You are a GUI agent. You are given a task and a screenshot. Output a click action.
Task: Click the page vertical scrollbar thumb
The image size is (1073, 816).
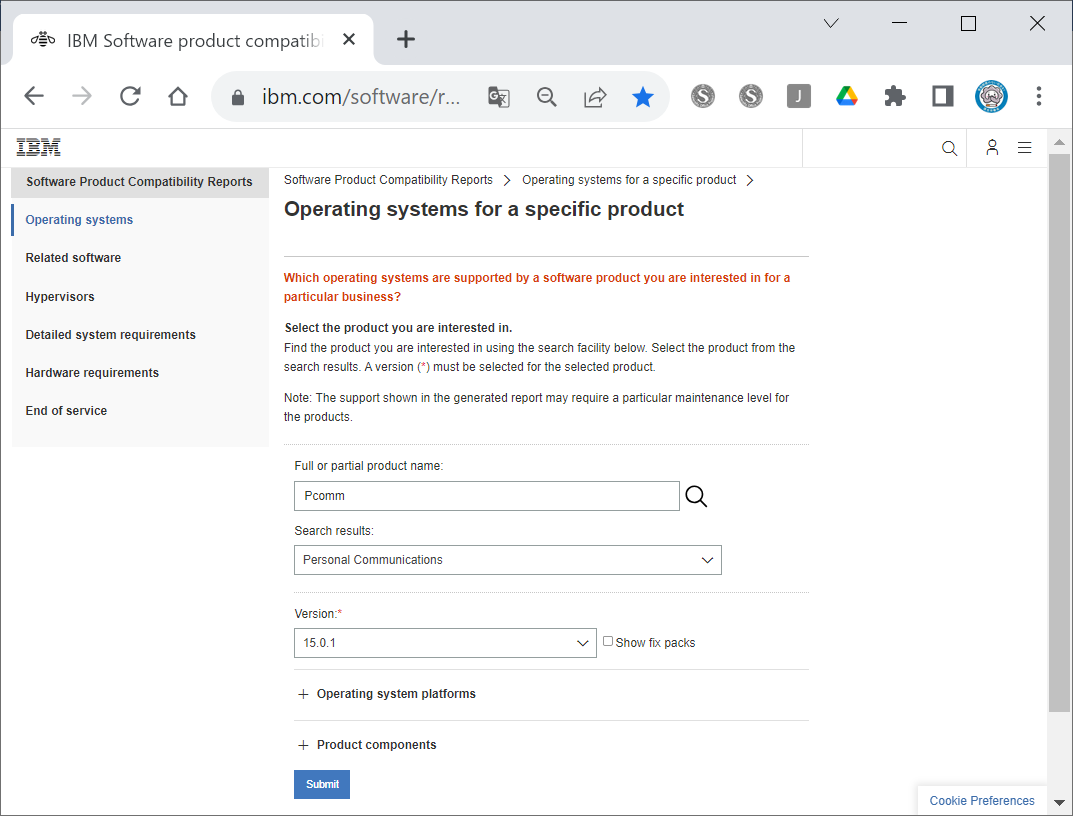(x=1059, y=434)
